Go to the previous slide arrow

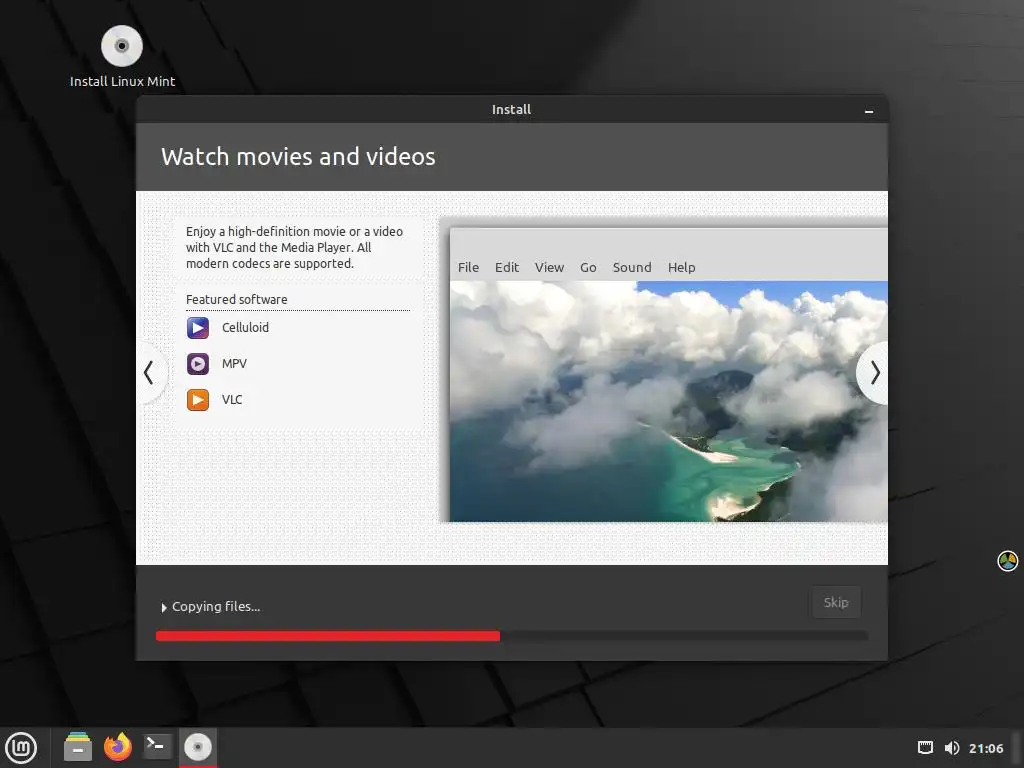click(149, 373)
